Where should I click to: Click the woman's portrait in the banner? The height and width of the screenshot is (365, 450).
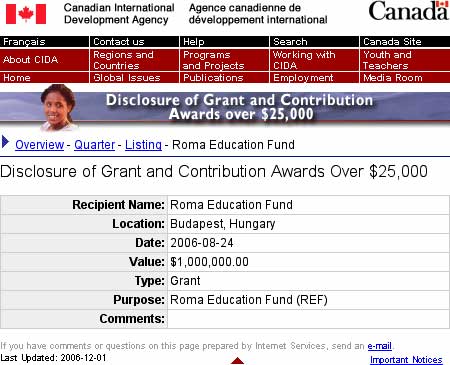[59, 107]
